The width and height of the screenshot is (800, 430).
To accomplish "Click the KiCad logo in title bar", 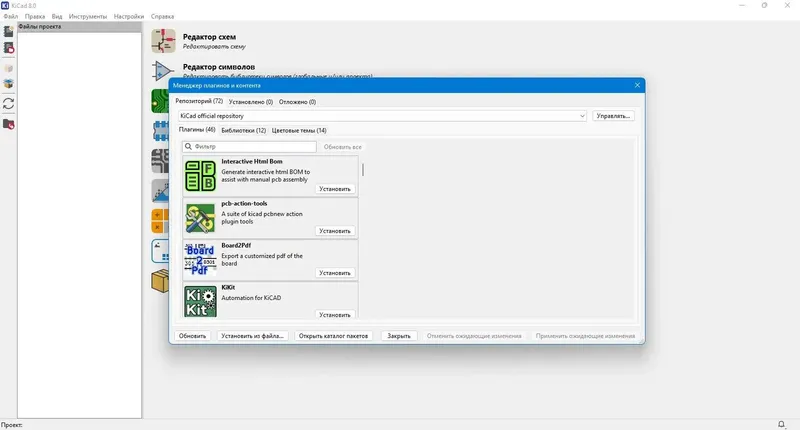I will (x=5, y=5).
